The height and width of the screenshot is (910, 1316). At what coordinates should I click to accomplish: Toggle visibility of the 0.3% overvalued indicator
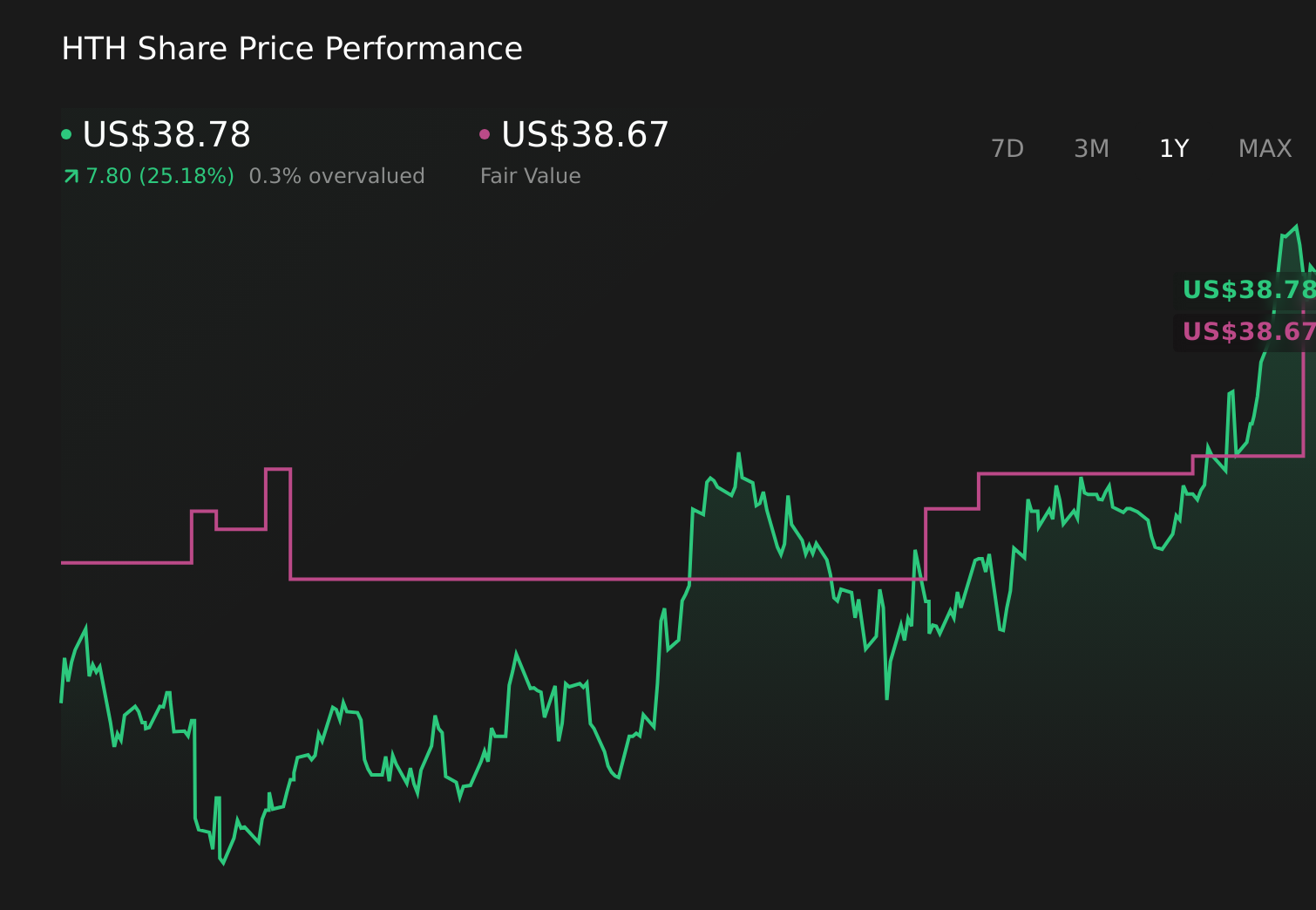pos(337,175)
